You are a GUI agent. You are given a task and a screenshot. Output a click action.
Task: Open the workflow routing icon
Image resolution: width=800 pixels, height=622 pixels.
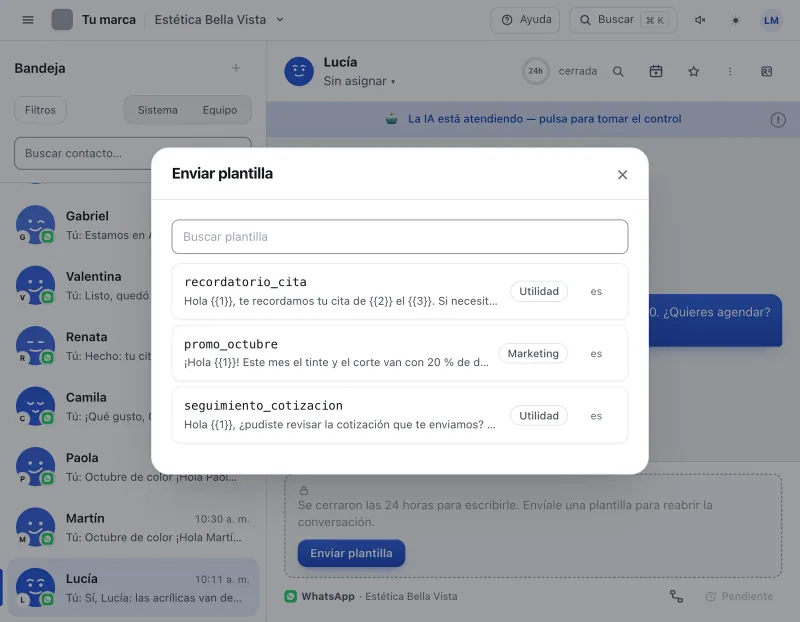(676, 596)
